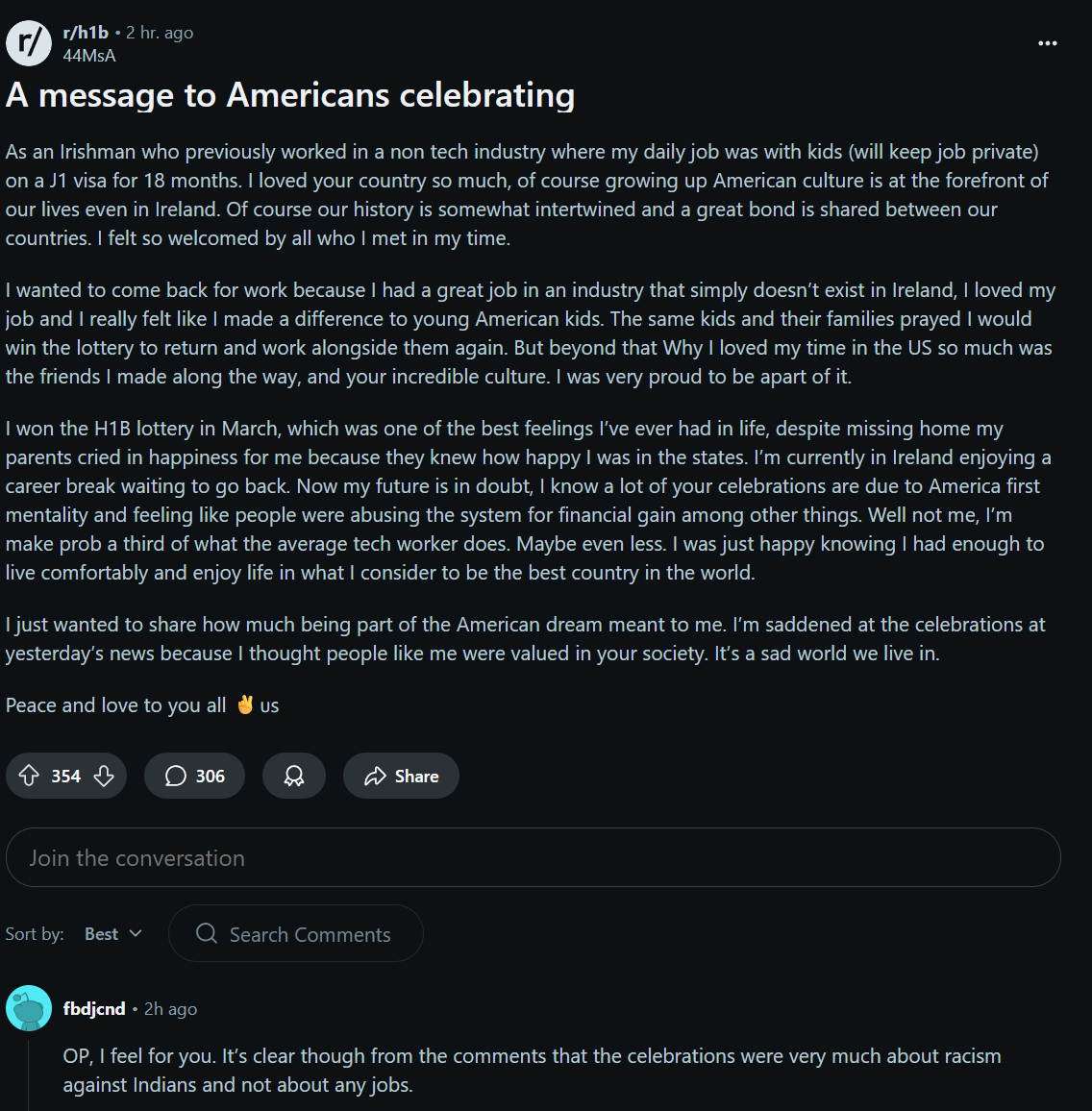Click the post title "A message to Americans celebrating"
Screen dimensions: 1092x1111
click(290, 95)
